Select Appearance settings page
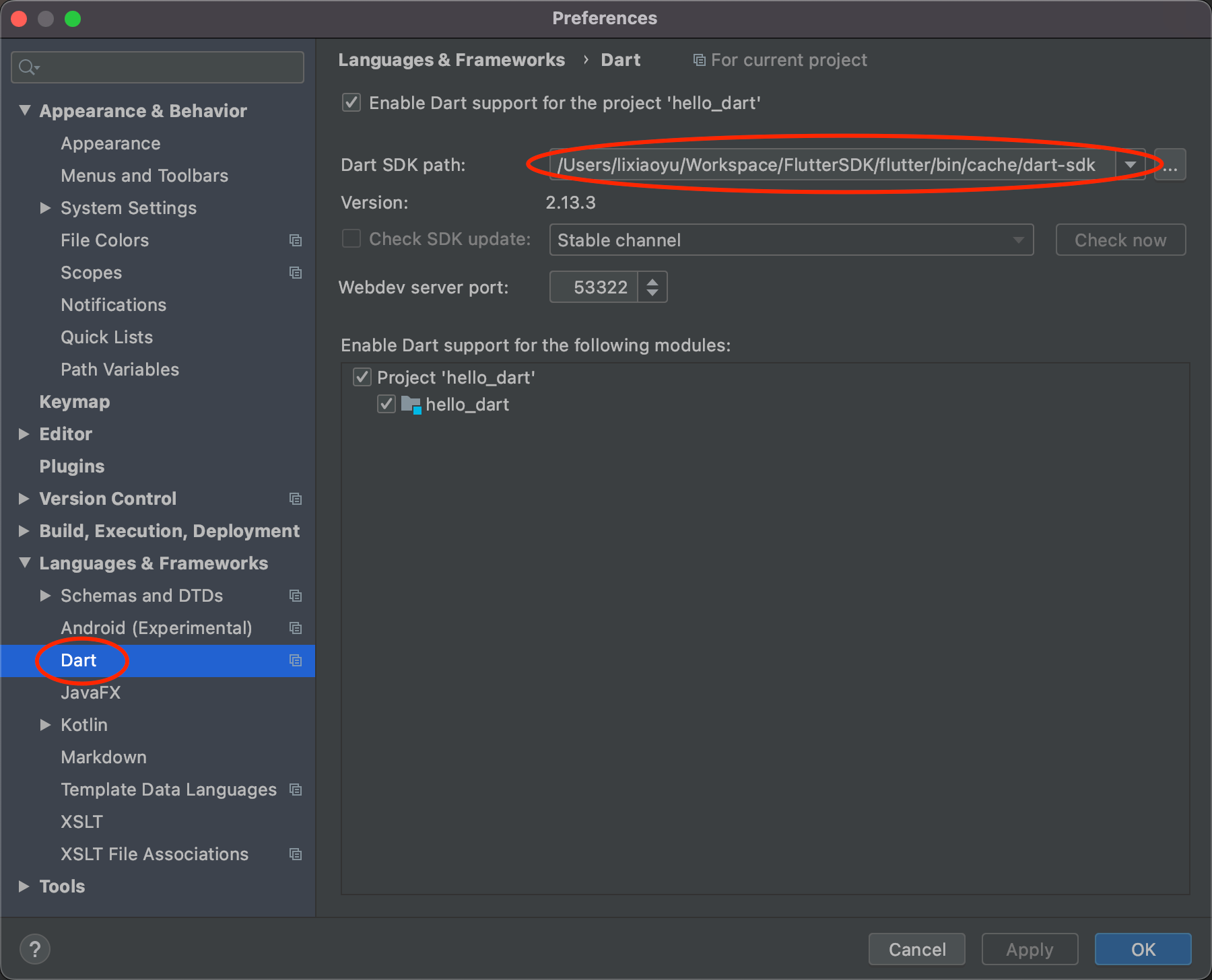The image size is (1212, 980). 110,143
